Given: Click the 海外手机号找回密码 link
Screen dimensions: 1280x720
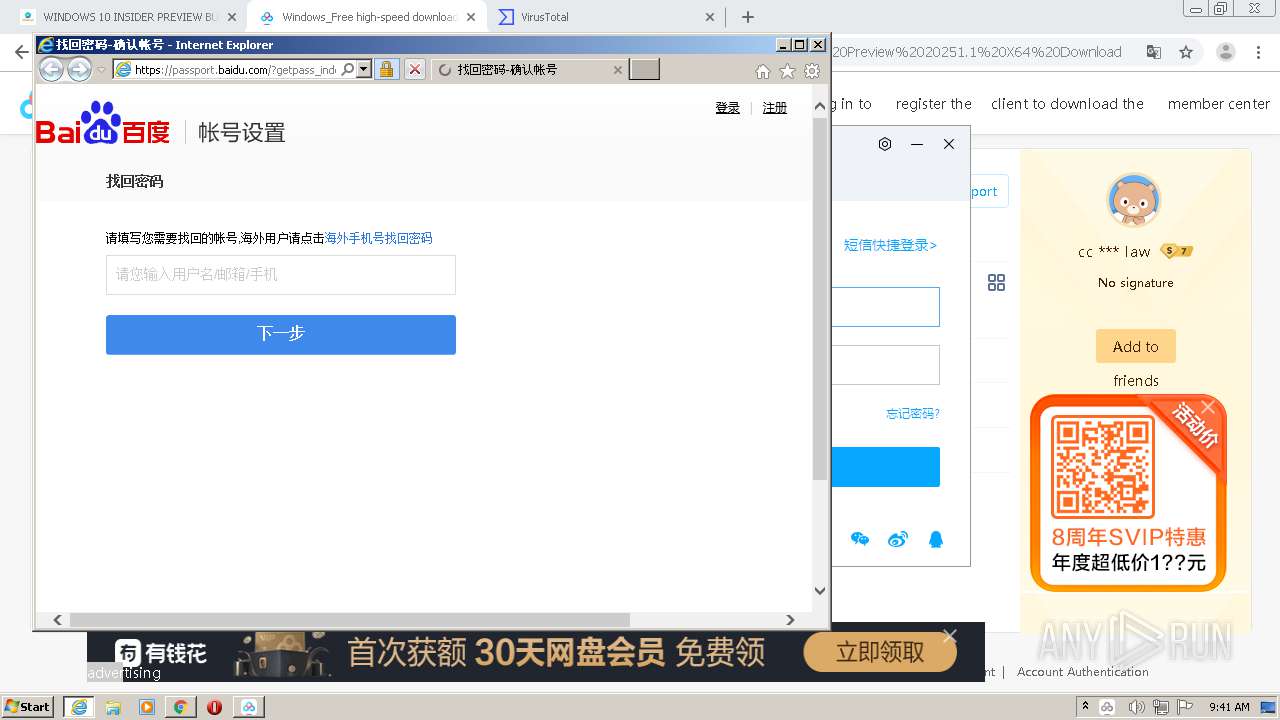Looking at the screenshot, I should tap(379, 238).
